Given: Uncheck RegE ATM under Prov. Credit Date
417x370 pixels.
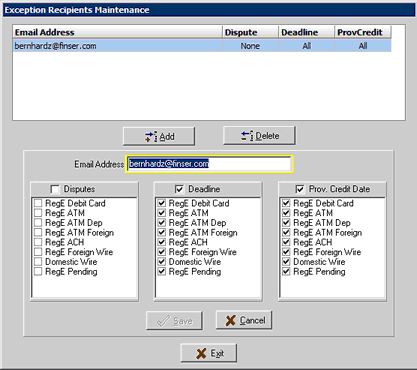Looking at the screenshot, I should [286, 213].
